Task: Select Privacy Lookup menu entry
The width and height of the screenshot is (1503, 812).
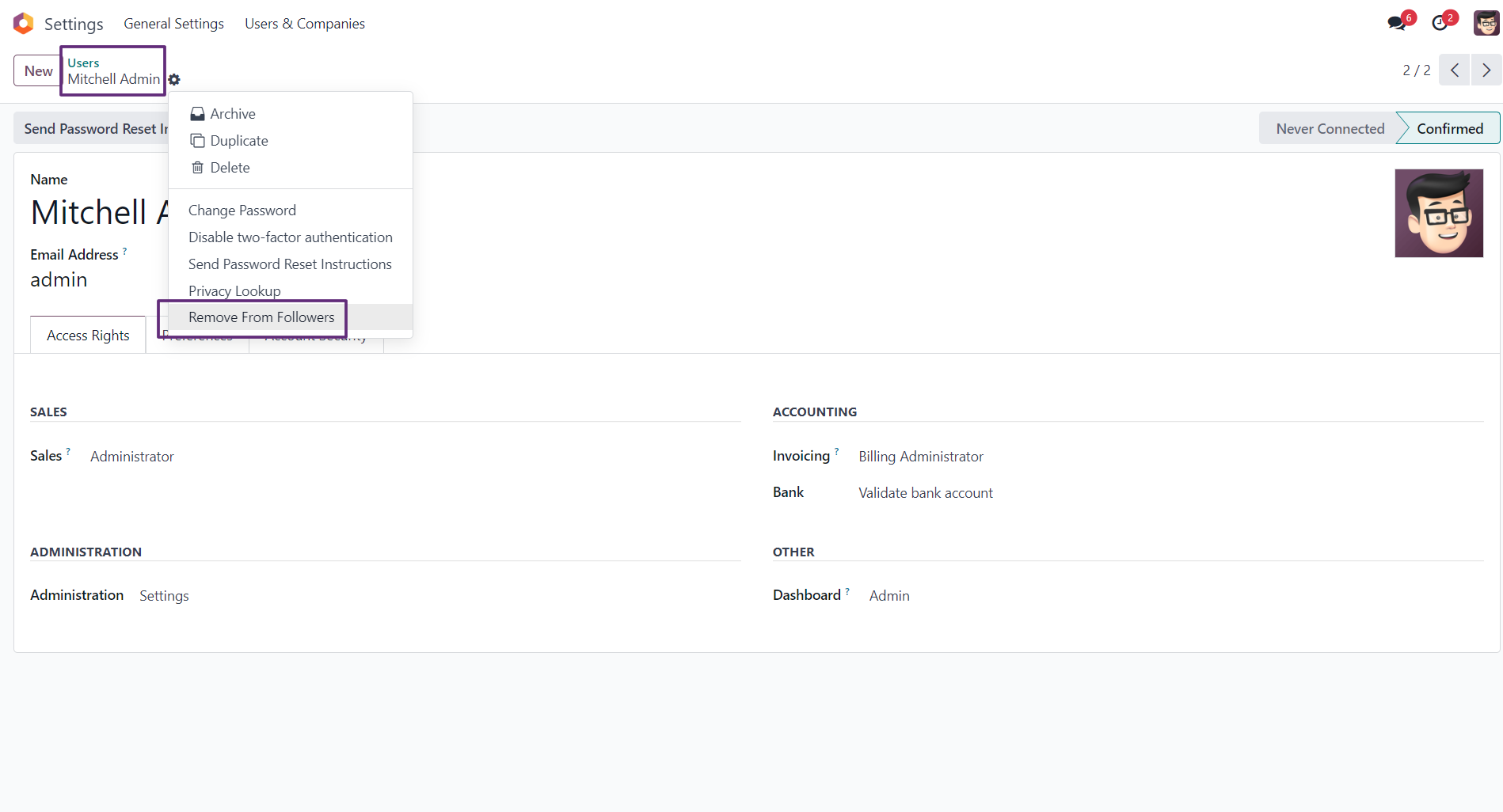Action: point(291,291)
